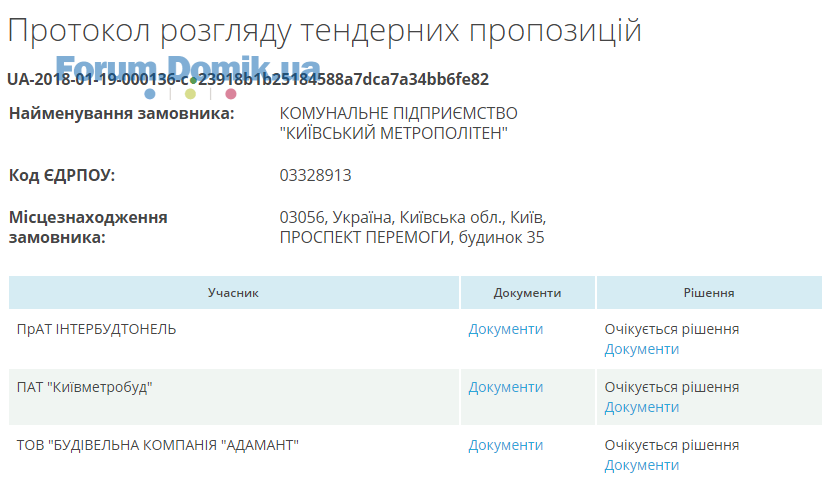The width and height of the screenshot is (839, 501).
Task: Click the yellow-green dot under the watermark
Action: 190,94
